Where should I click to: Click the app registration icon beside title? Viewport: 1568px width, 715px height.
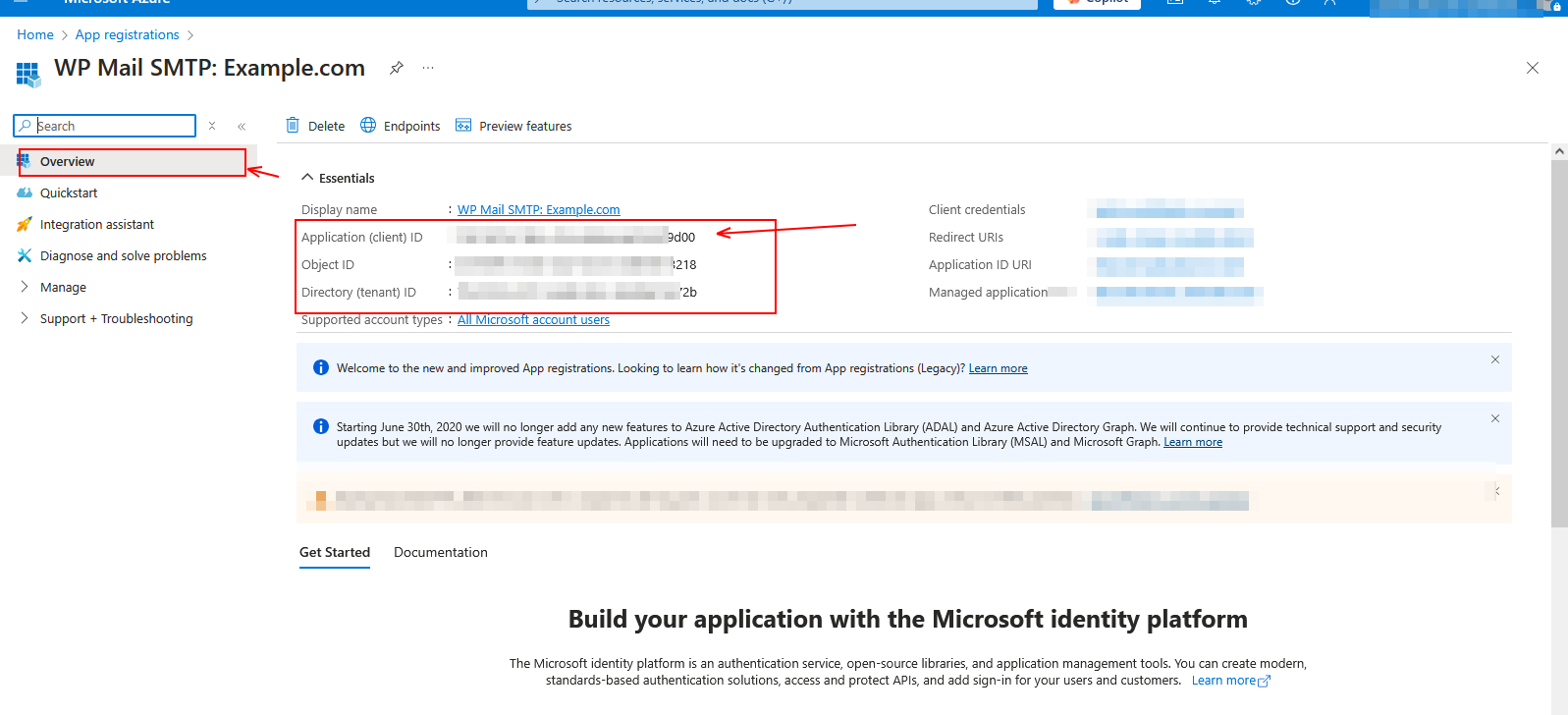pos(27,74)
